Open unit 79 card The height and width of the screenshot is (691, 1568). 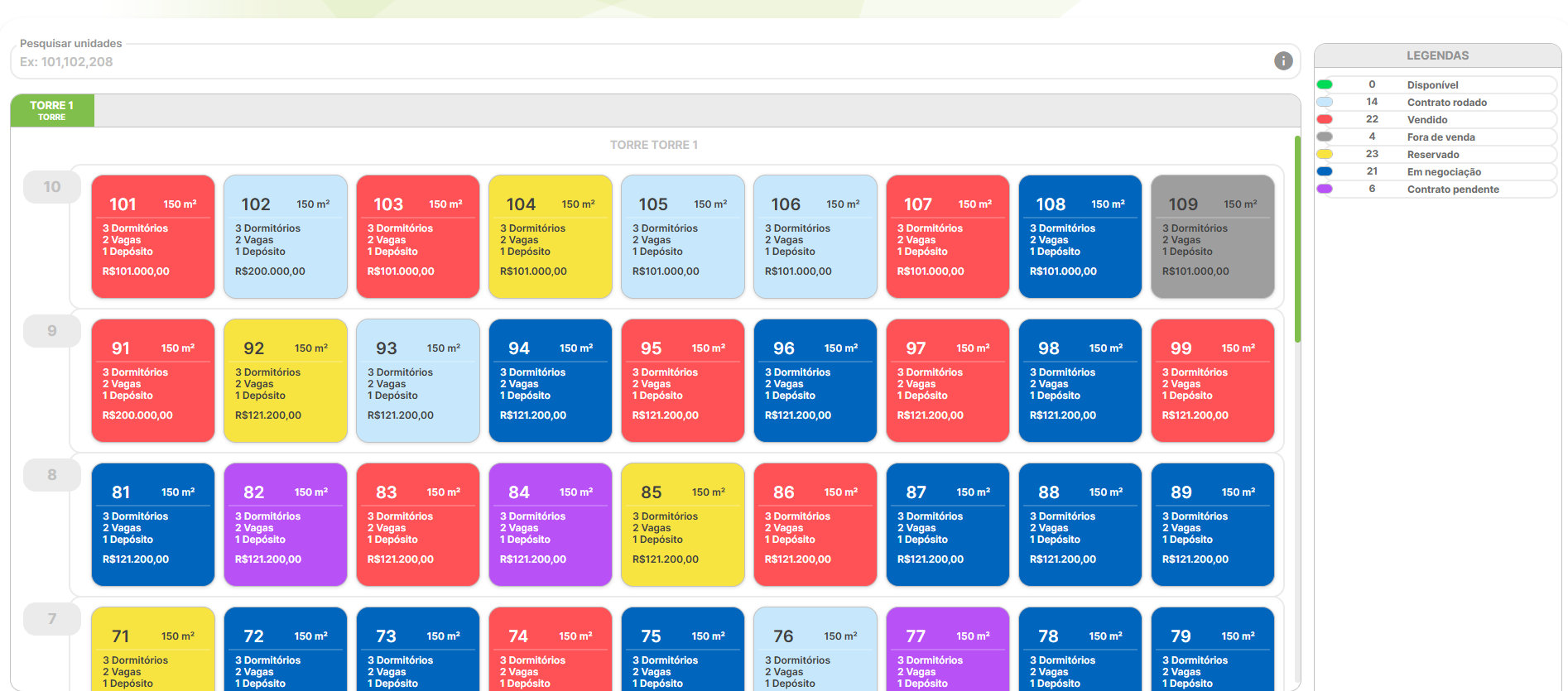[x=1213, y=650]
